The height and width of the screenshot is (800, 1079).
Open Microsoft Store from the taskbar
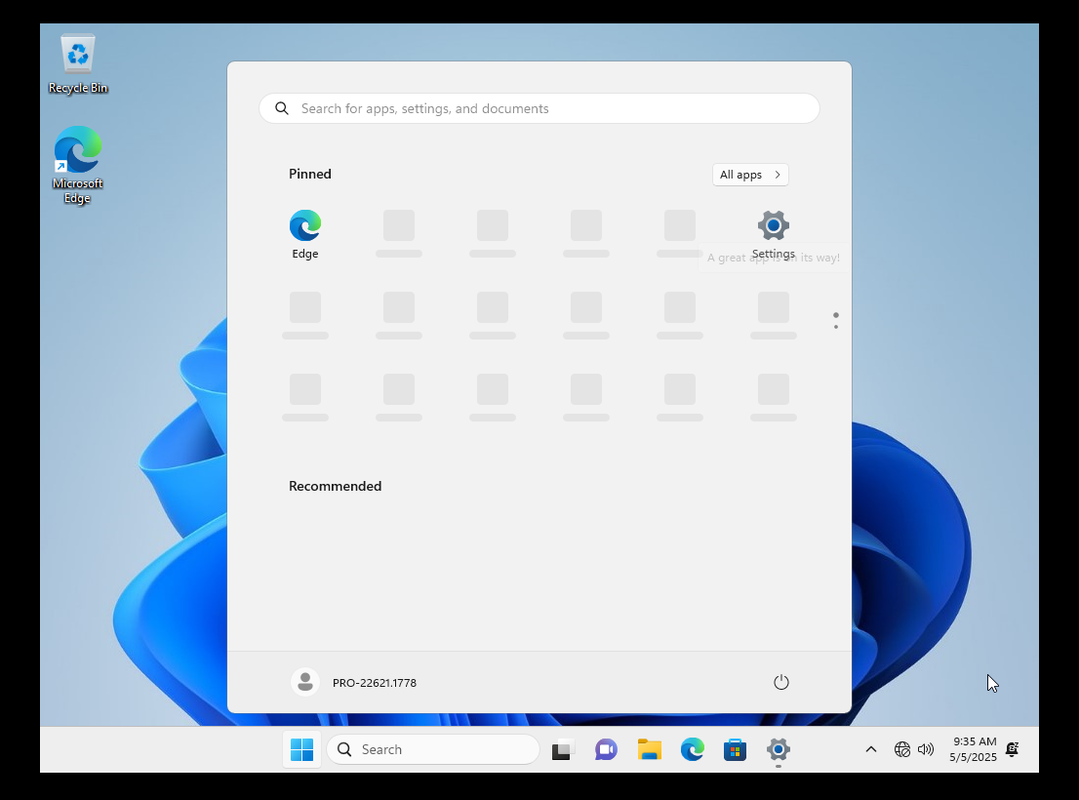735,749
